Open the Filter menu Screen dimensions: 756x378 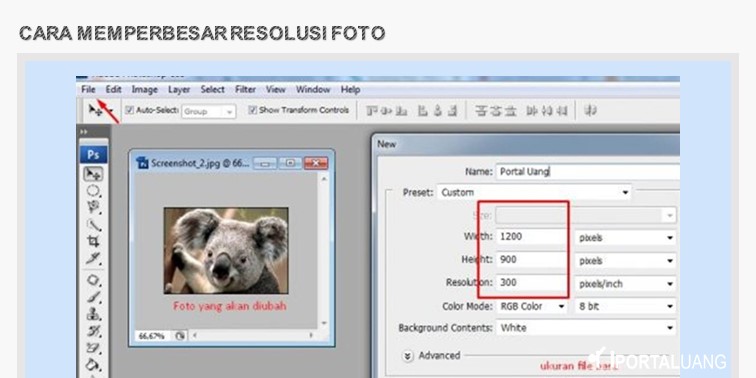(245, 90)
